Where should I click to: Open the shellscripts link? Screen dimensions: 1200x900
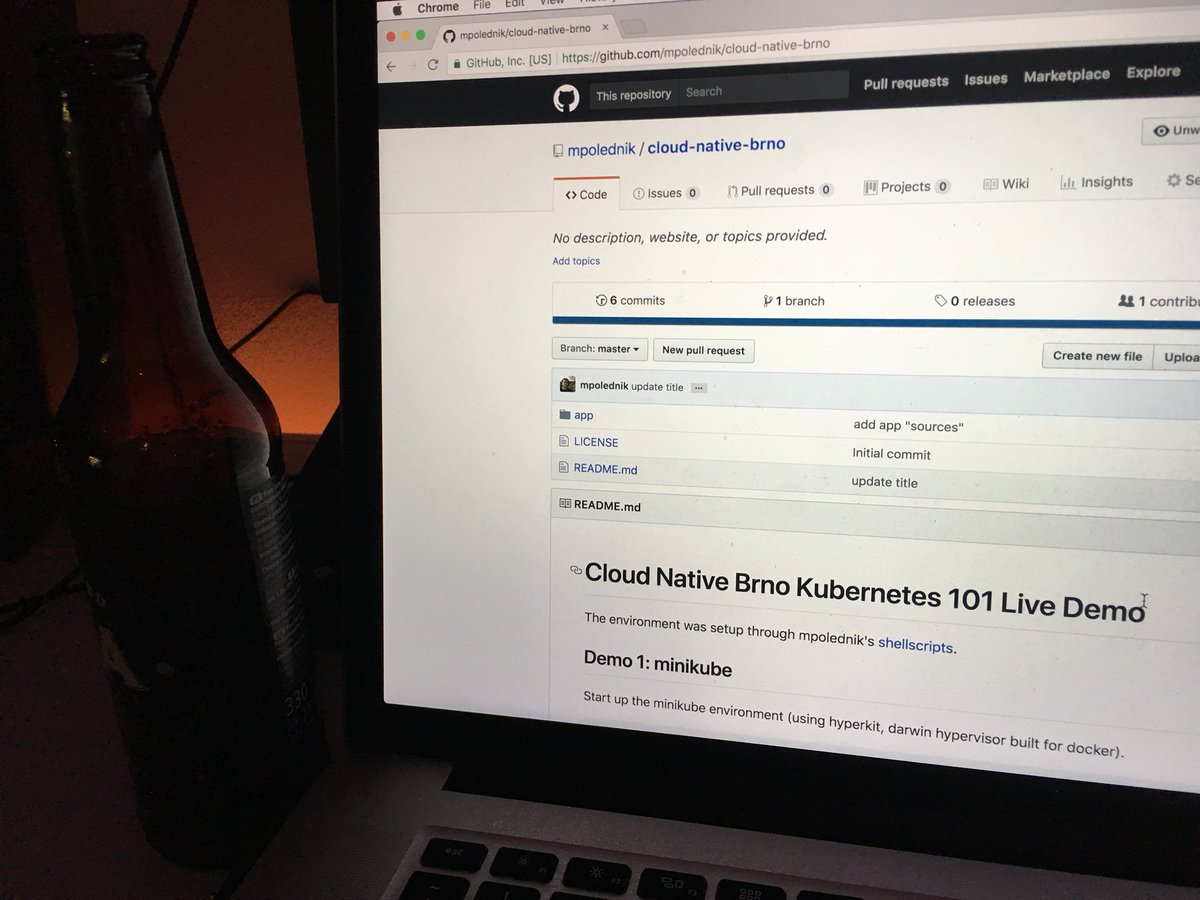tap(915, 646)
